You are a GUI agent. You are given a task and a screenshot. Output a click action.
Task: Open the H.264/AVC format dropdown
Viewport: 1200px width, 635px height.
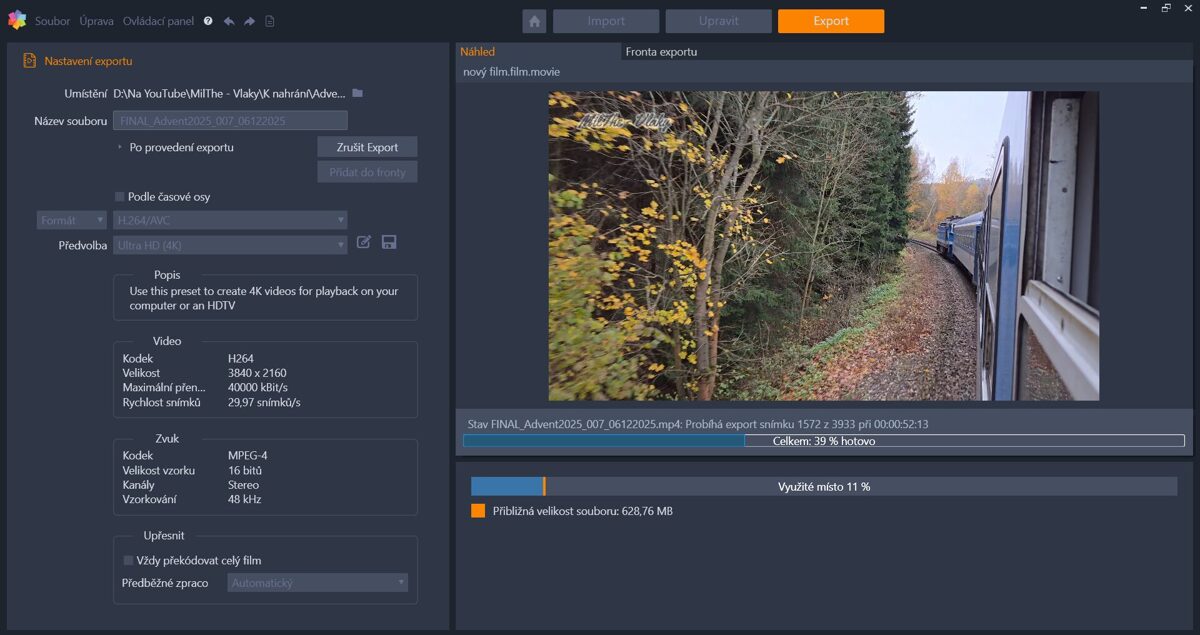point(230,220)
